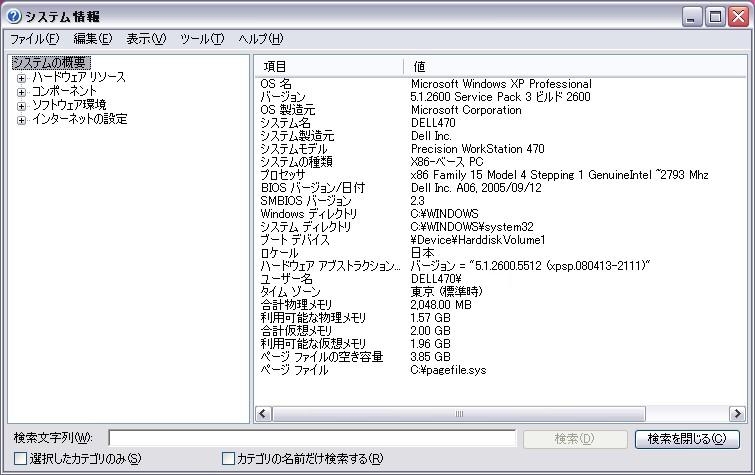This screenshot has height=475, width=755.
Task: Select the ページ ファイルの空き容量 row
Action: (501, 357)
